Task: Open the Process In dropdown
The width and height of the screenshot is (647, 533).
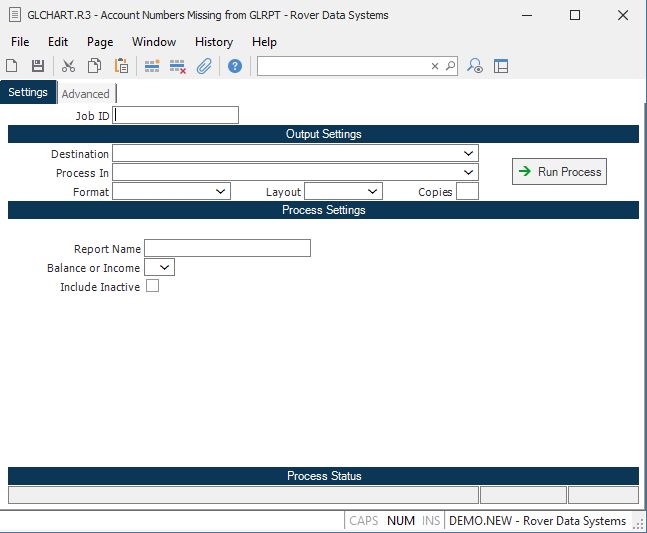Action: [469, 173]
